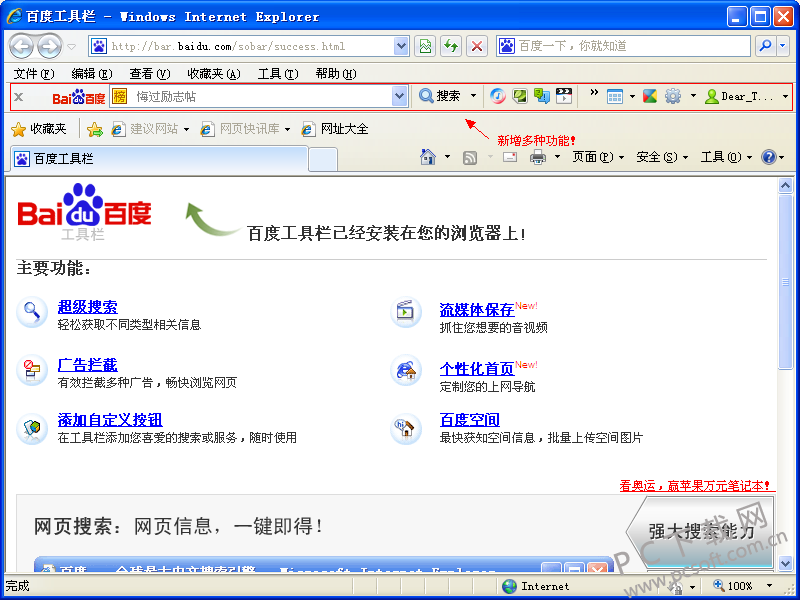Click the read mail envelope icon
800x600 pixels.
pos(510,157)
